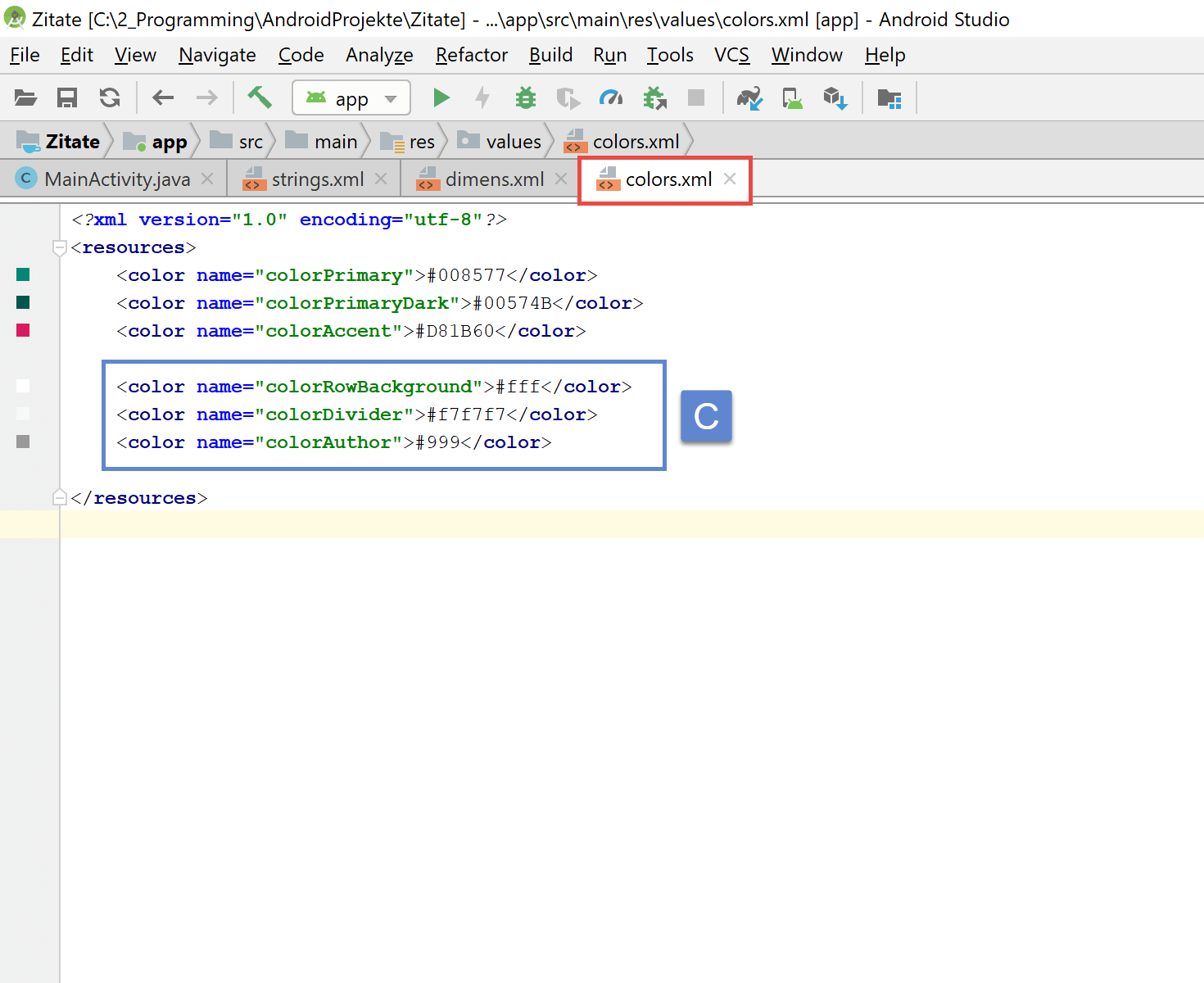
Task: Collapse the opening resources tag fold marker
Action: pos(59,247)
